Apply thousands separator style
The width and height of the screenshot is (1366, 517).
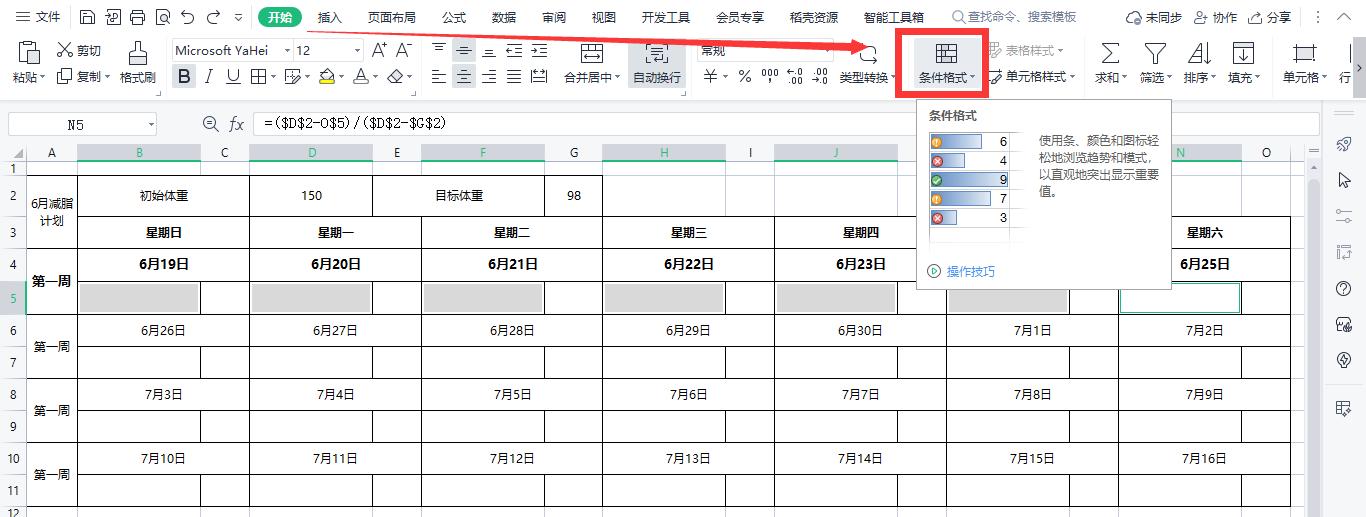tap(770, 77)
